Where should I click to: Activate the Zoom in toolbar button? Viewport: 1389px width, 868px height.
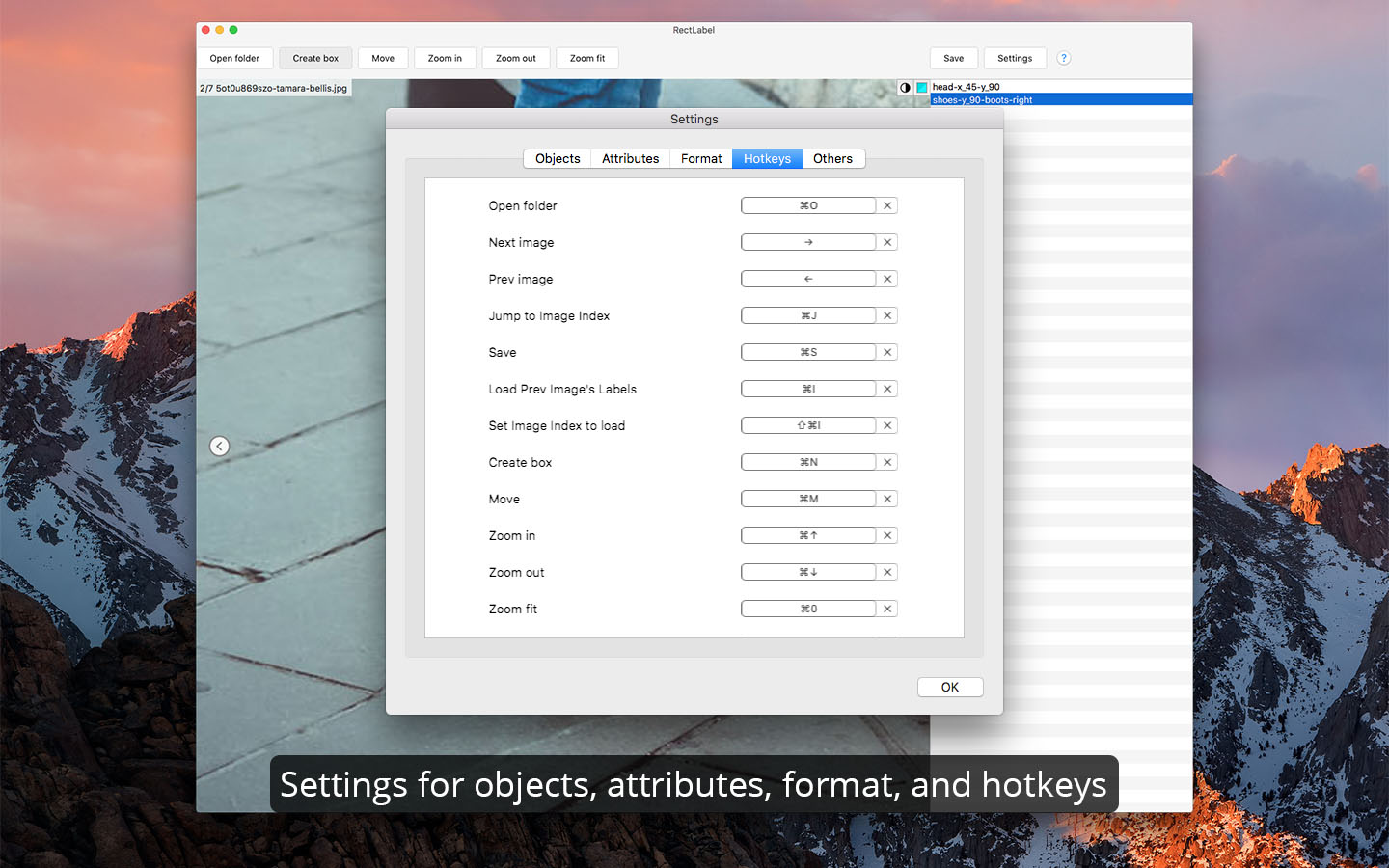point(445,58)
